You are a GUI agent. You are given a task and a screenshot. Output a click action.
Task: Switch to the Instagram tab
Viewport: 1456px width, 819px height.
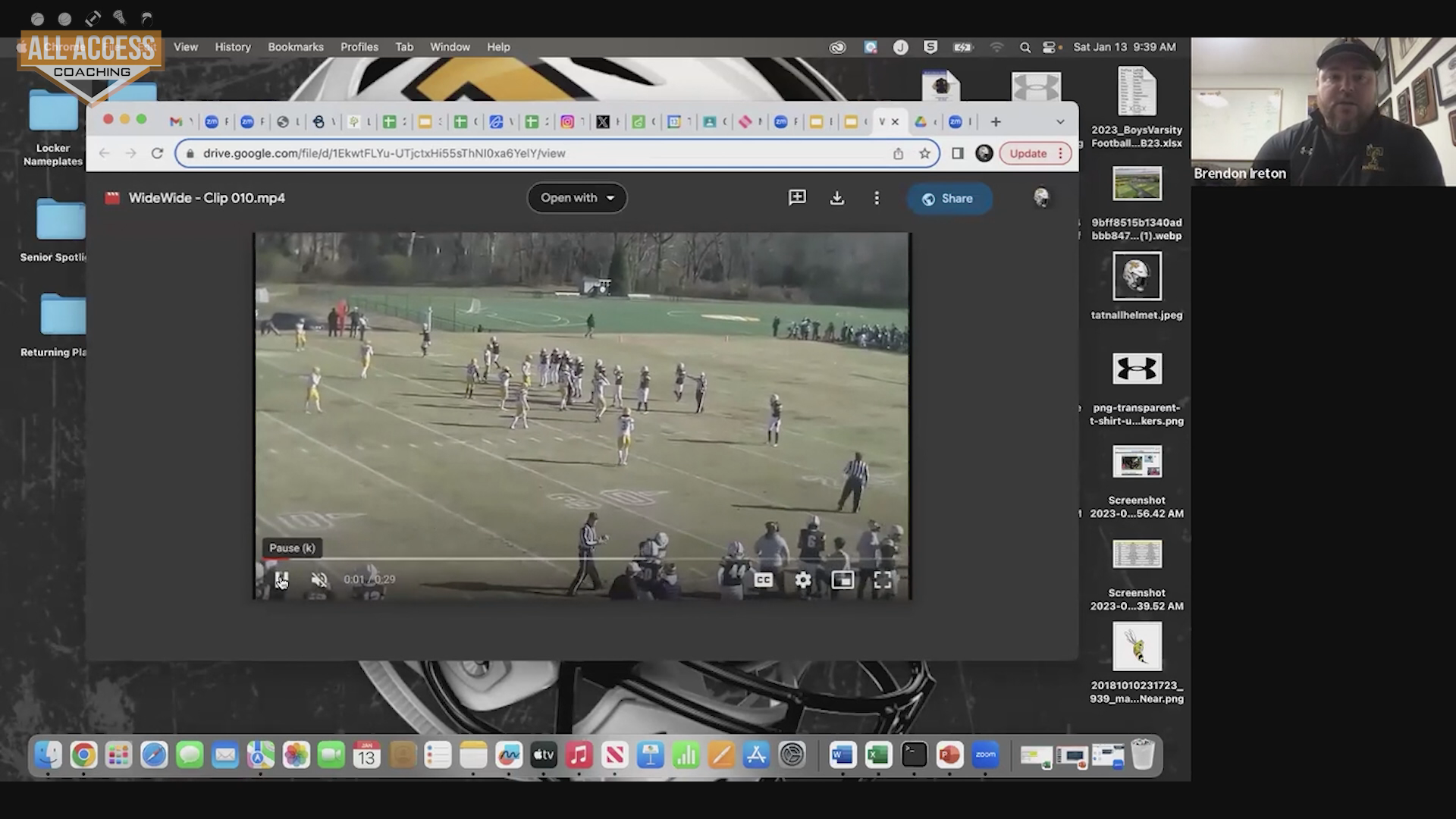click(x=567, y=121)
